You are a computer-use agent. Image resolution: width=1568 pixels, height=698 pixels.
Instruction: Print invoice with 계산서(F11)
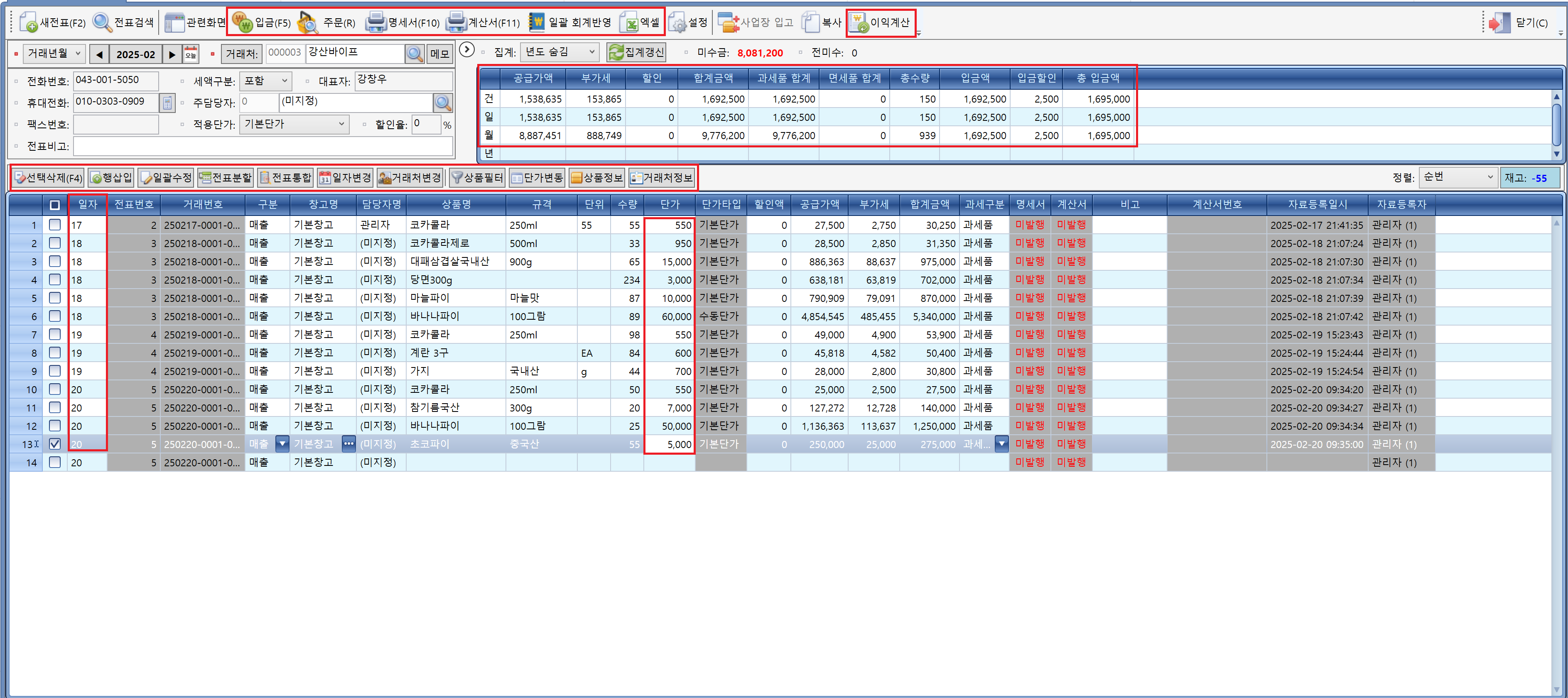(x=483, y=22)
